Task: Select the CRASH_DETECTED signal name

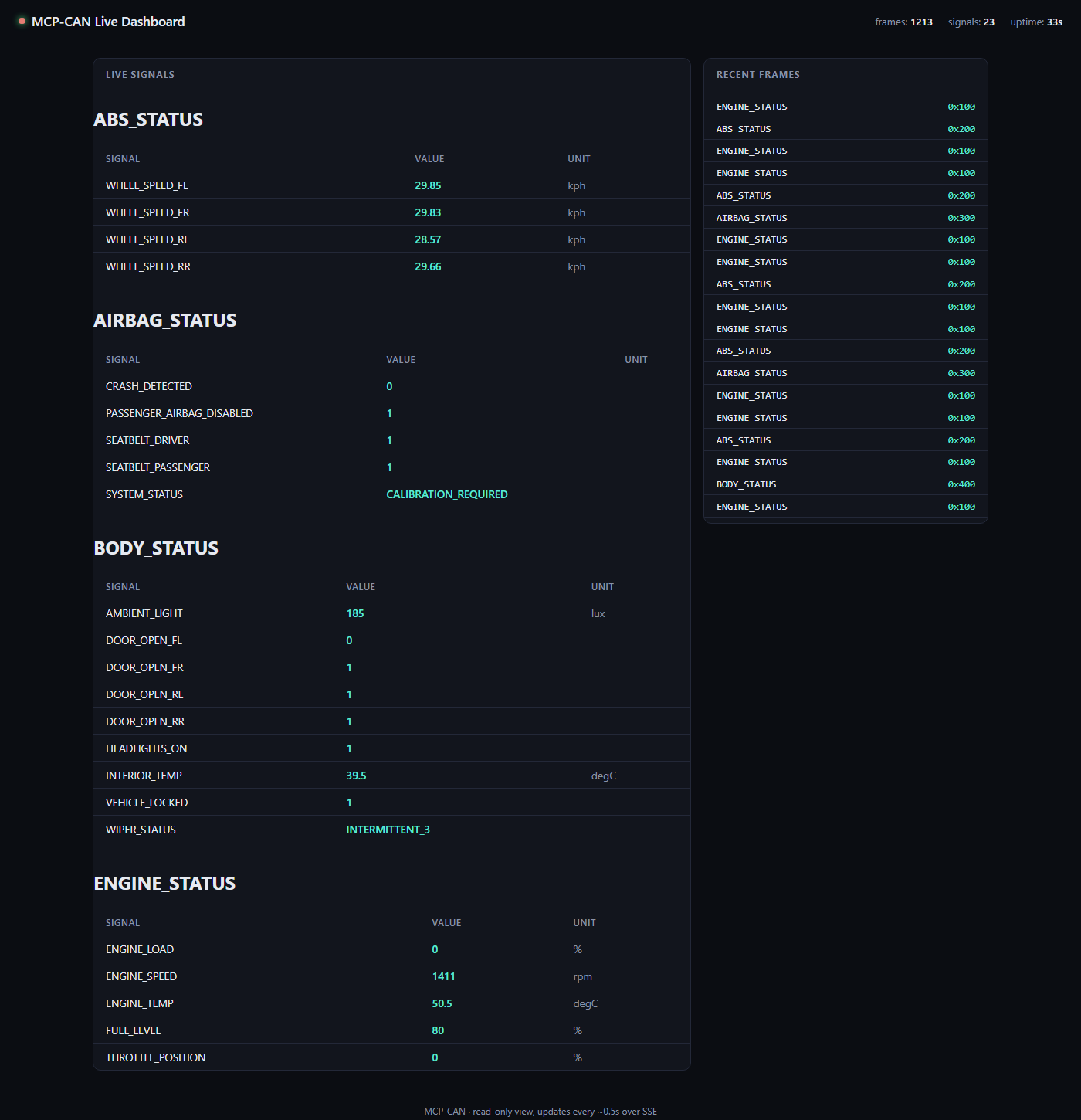Action: 149,386
